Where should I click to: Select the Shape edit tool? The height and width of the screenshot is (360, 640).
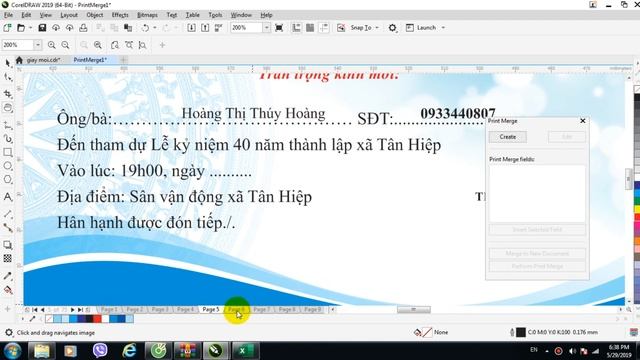pyautogui.click(x=7, y=77)
